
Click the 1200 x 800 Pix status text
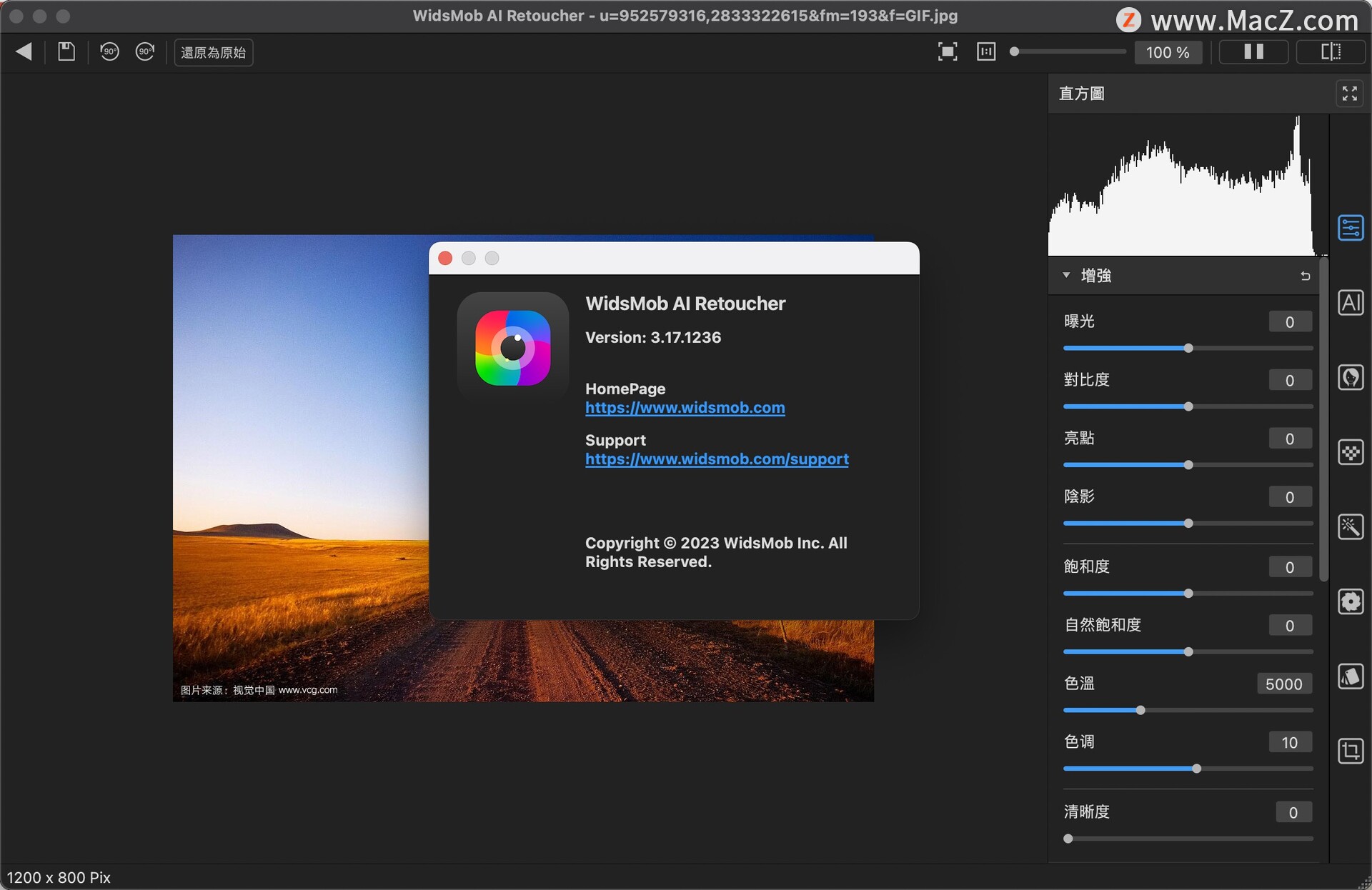point(59,877)
